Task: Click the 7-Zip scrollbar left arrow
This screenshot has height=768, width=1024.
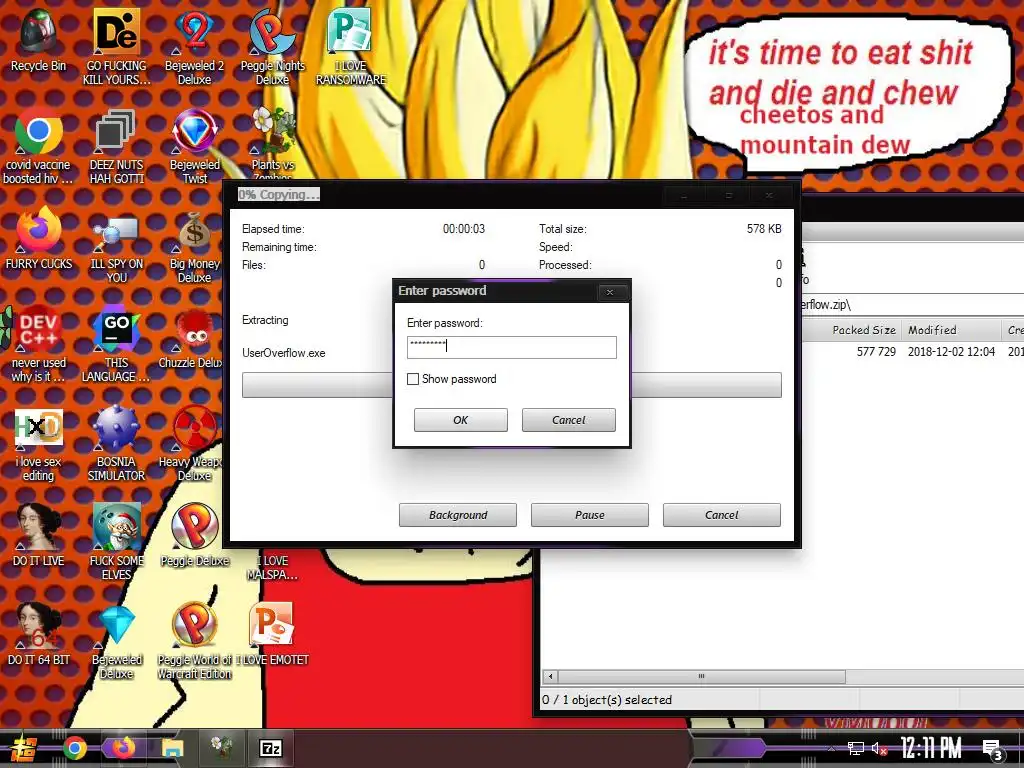Action: [x=550, y=677]
